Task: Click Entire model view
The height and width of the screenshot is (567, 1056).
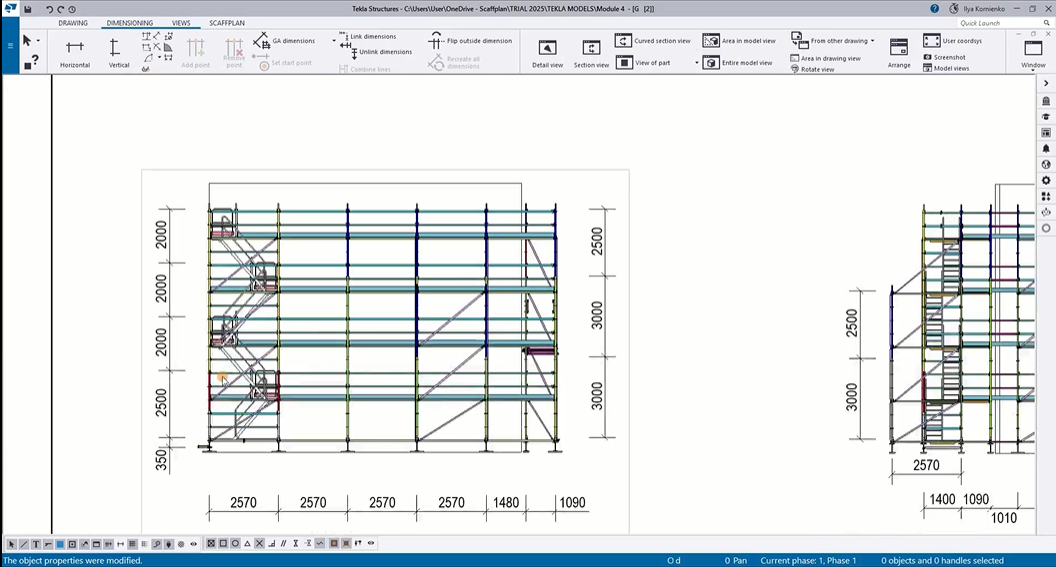Action: [x=737, y=63]
